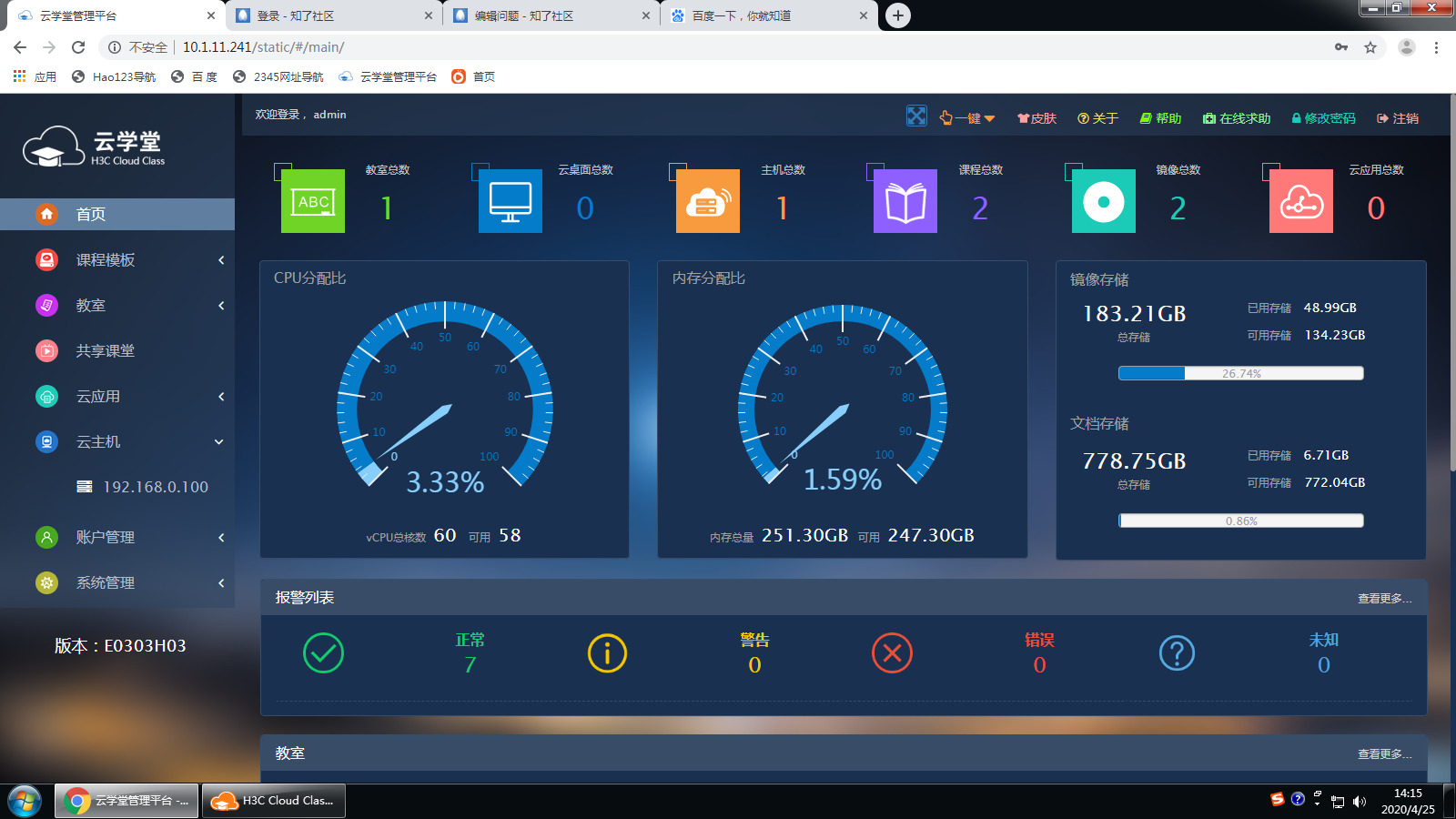The width and height of the screenshot is (1456, 819).
Task: Click the 内存分配比 gauge
Action: [843, 396]
